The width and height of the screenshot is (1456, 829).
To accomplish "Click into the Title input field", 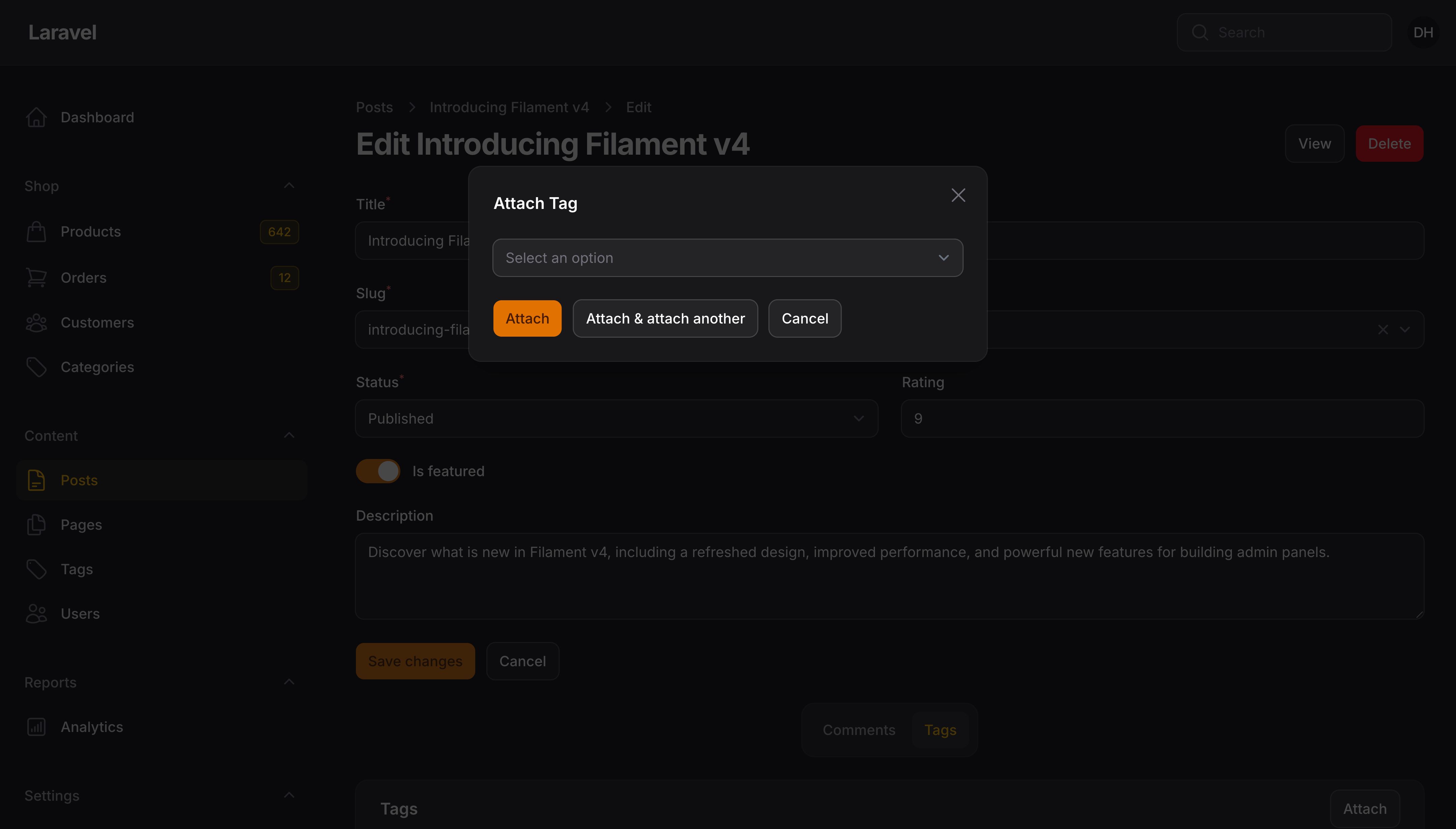I will tap(889, 241).
